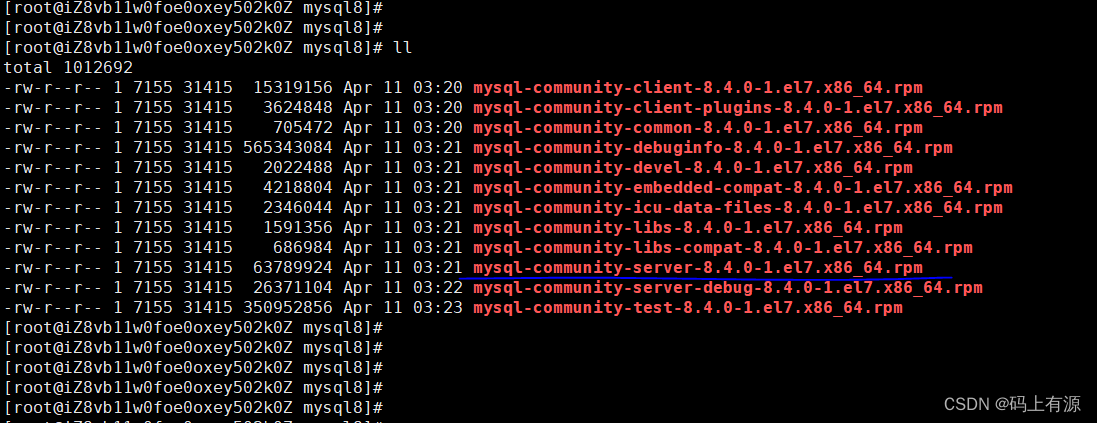Click the file size 63789924
1097x423 pixels.
293,268
